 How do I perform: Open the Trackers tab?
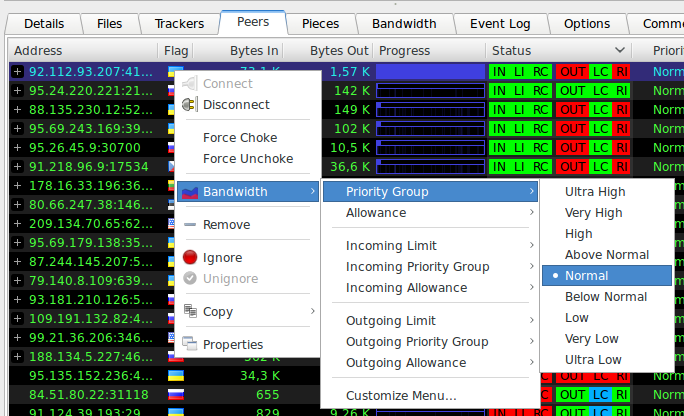(x=179, y=24)
